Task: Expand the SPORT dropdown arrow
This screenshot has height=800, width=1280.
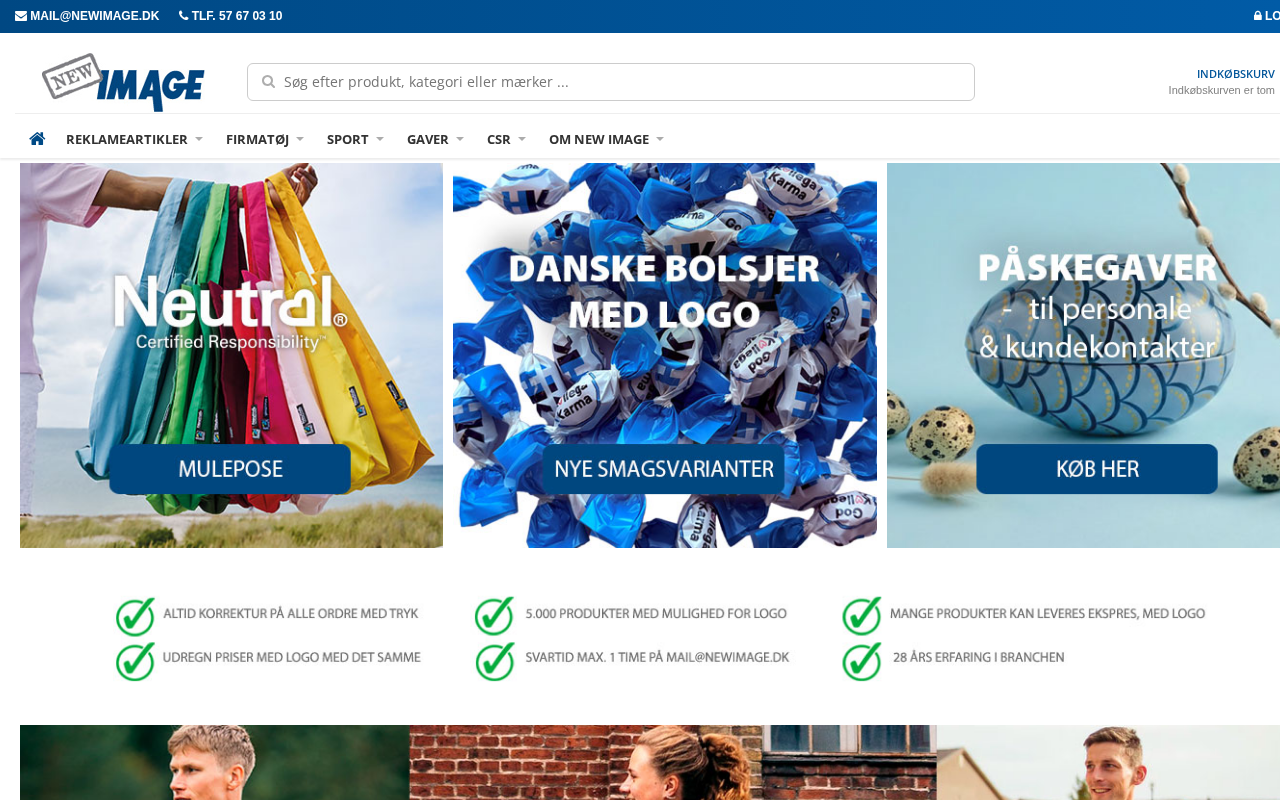Action: [x=380, y=139]
